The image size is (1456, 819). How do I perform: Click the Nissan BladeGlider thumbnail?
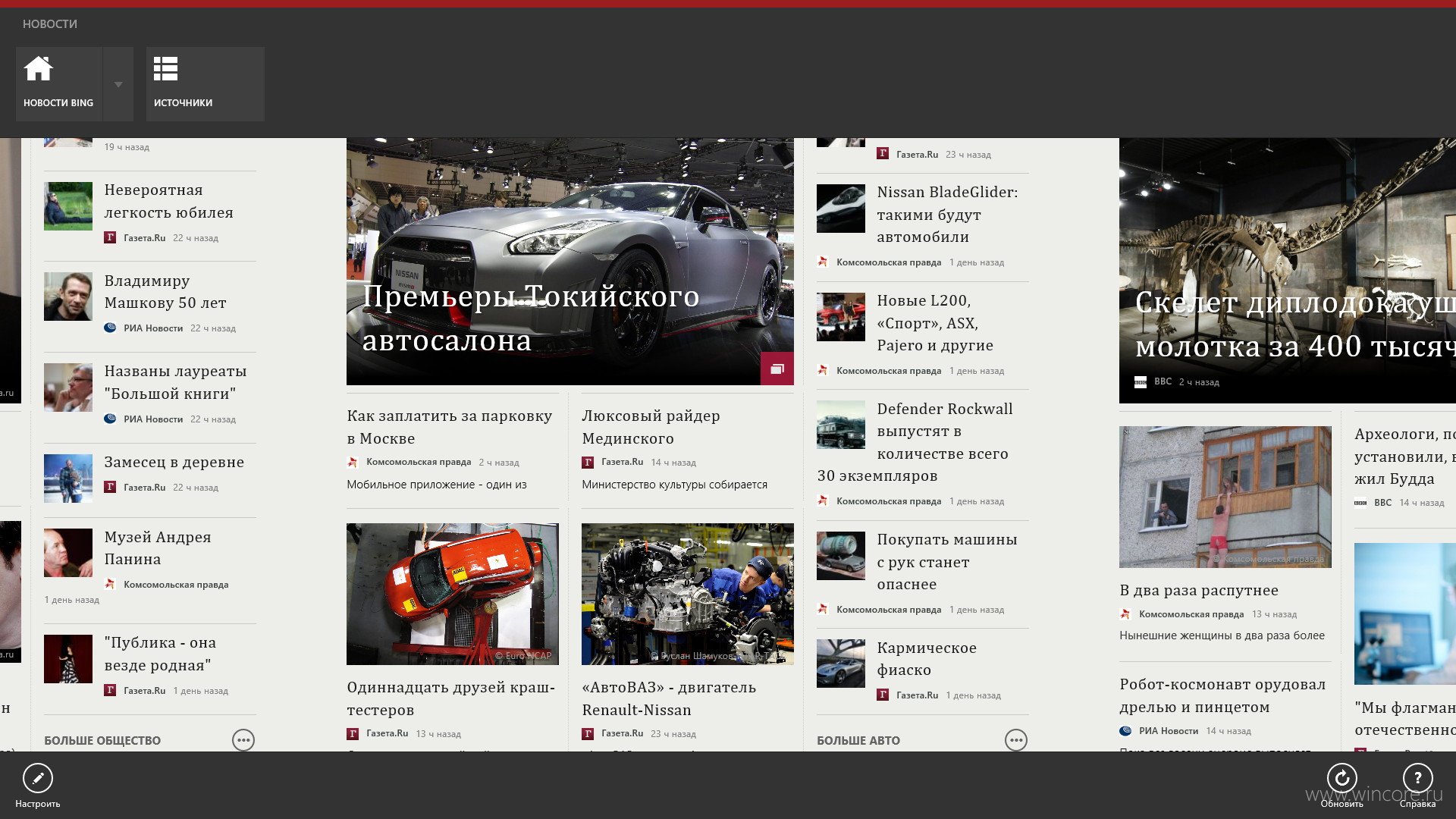coord(841,209)
